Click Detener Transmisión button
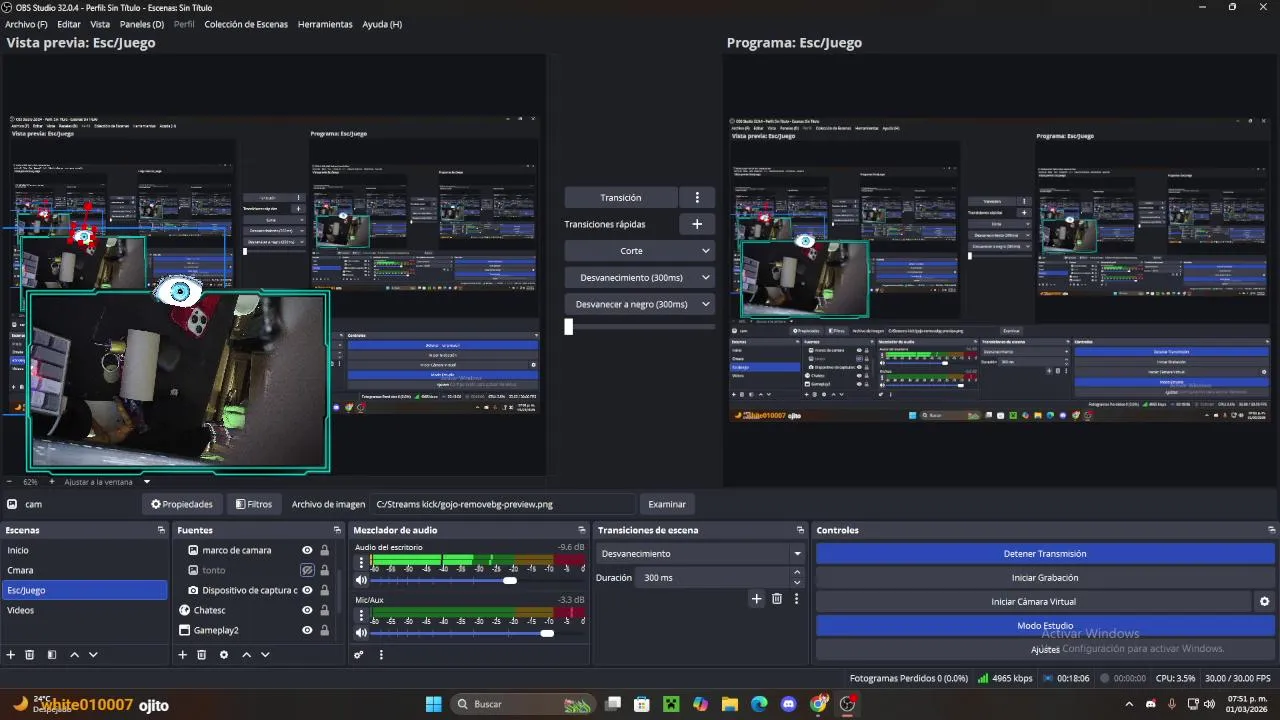Viewport: 1280px width, 720px height. pos(1045,554)
